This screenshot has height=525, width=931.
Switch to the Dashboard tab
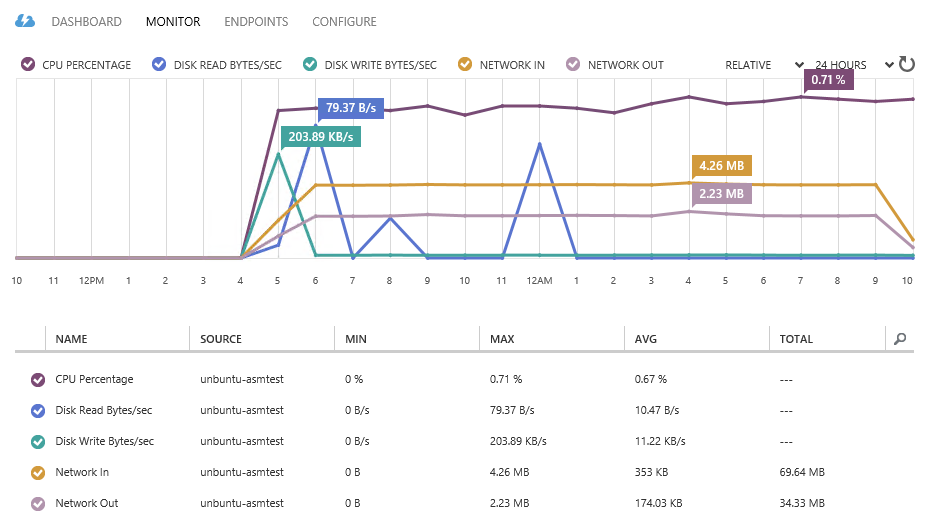[86, 21]
